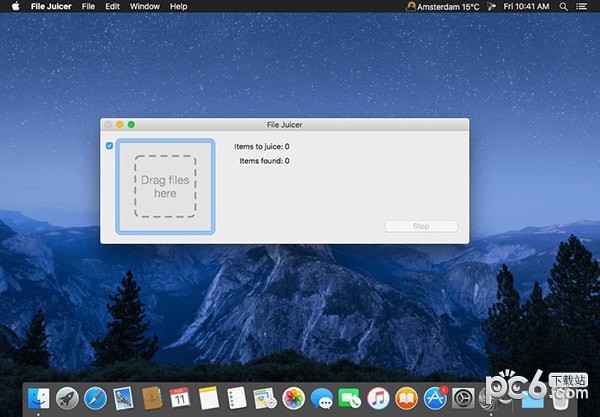The height and width of the screenshot is (417, 600).
Task: Toggle the checkbox beside the drop zone
Action: pos(109,146)
